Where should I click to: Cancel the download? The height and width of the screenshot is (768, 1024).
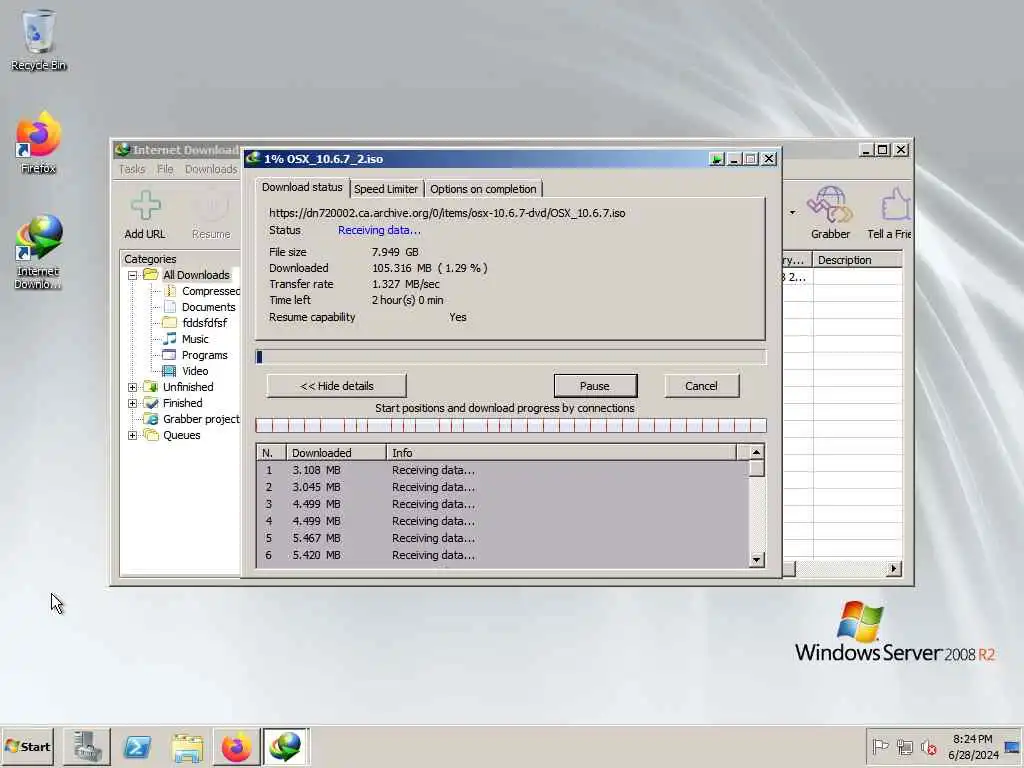click(701, 386)
